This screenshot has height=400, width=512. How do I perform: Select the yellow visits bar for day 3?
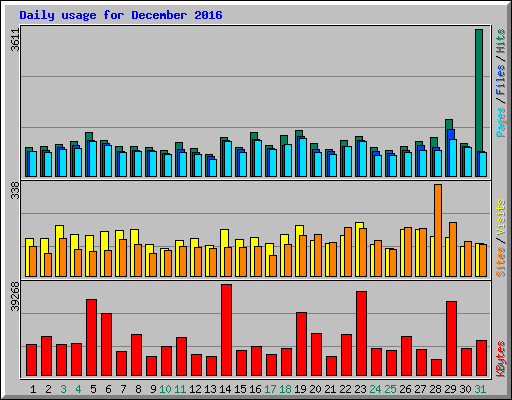60,232
